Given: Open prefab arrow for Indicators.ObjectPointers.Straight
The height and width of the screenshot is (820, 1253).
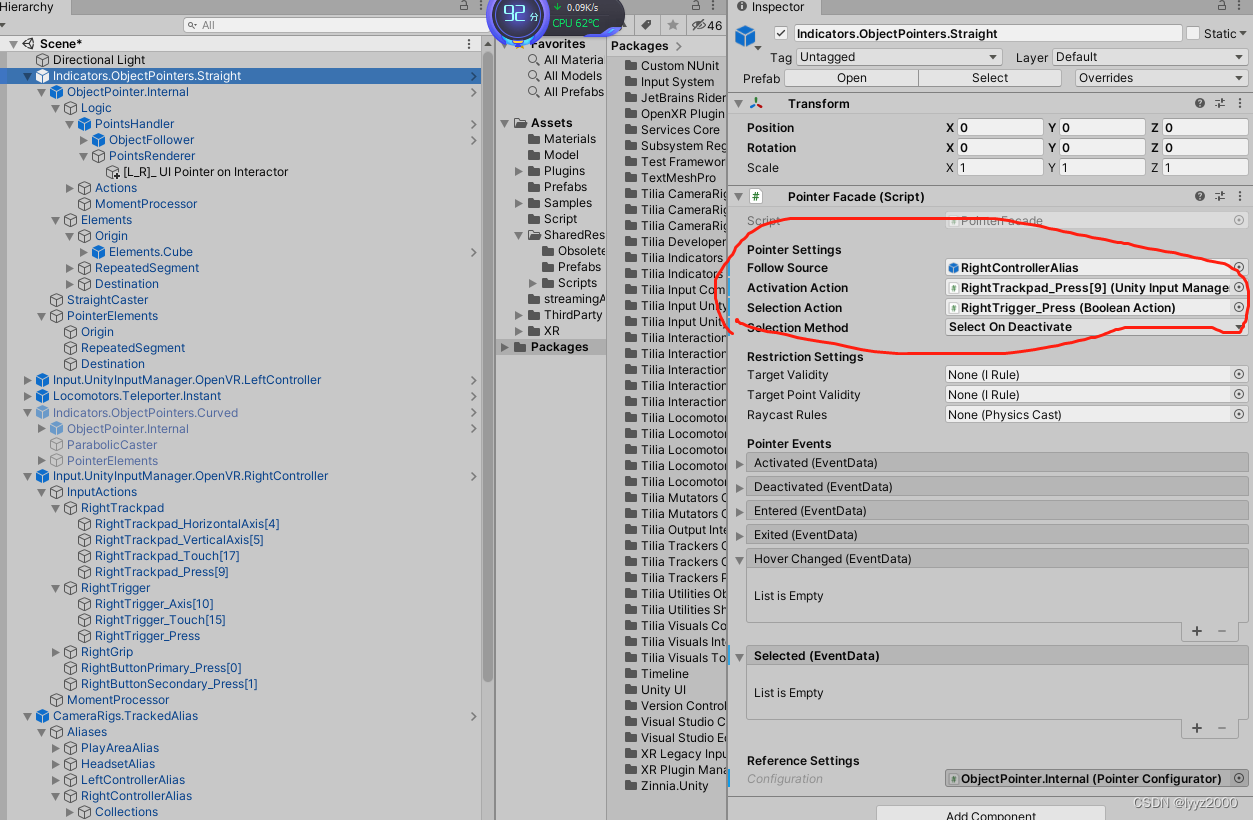Looking at the screenshot, I should 474,76.
